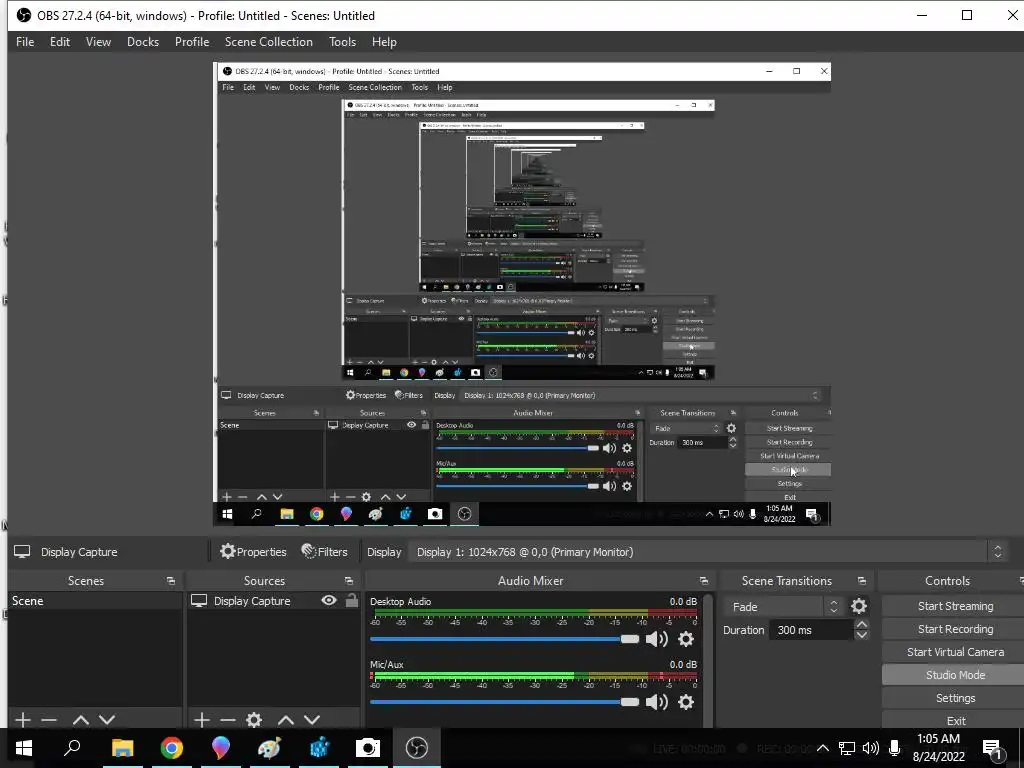Click the Audio Mixer vertical scrollbar
This screenshot has height=768, width=1024.
(x=709, y=660)
